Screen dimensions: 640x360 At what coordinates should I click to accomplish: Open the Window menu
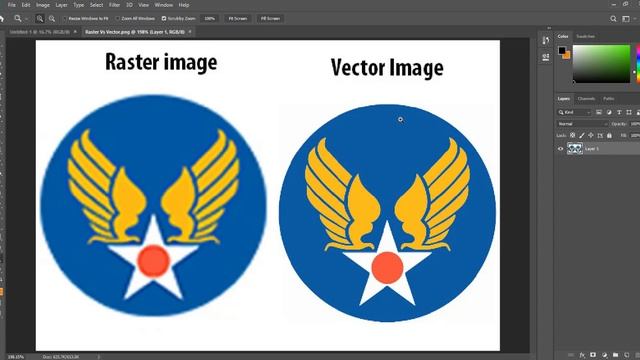[x=164, y=5]
